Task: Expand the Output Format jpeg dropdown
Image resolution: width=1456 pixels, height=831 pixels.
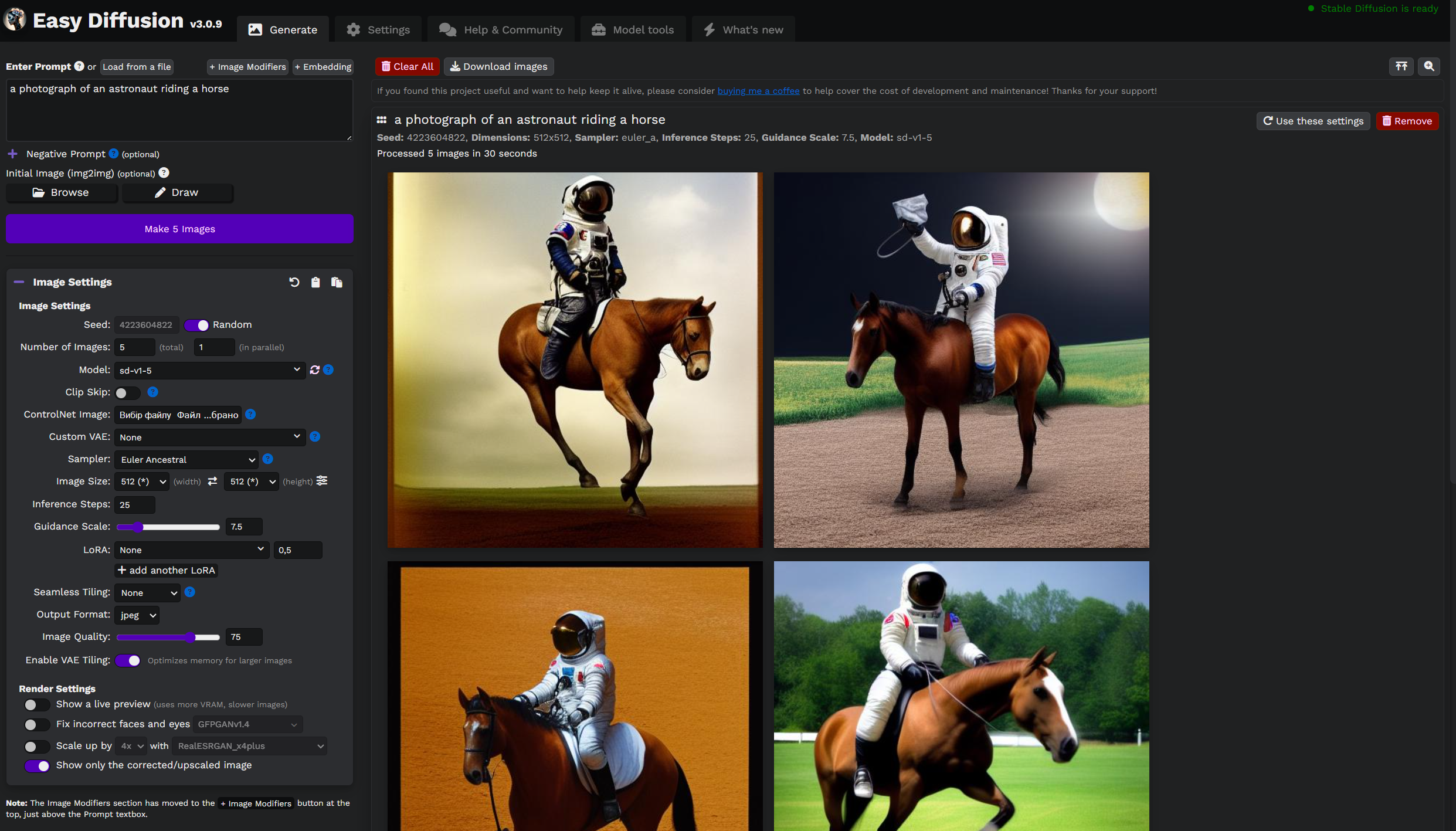Action: tap(137, 615)
